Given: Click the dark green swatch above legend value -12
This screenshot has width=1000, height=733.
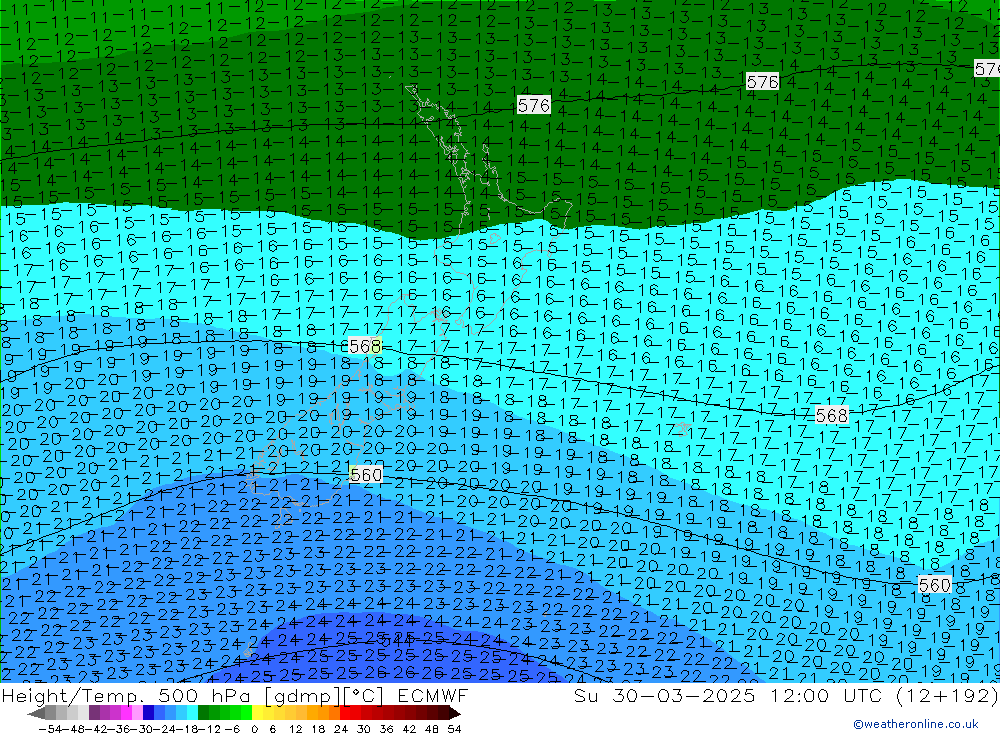Looking at the screenshot, I should click(203, 713).
